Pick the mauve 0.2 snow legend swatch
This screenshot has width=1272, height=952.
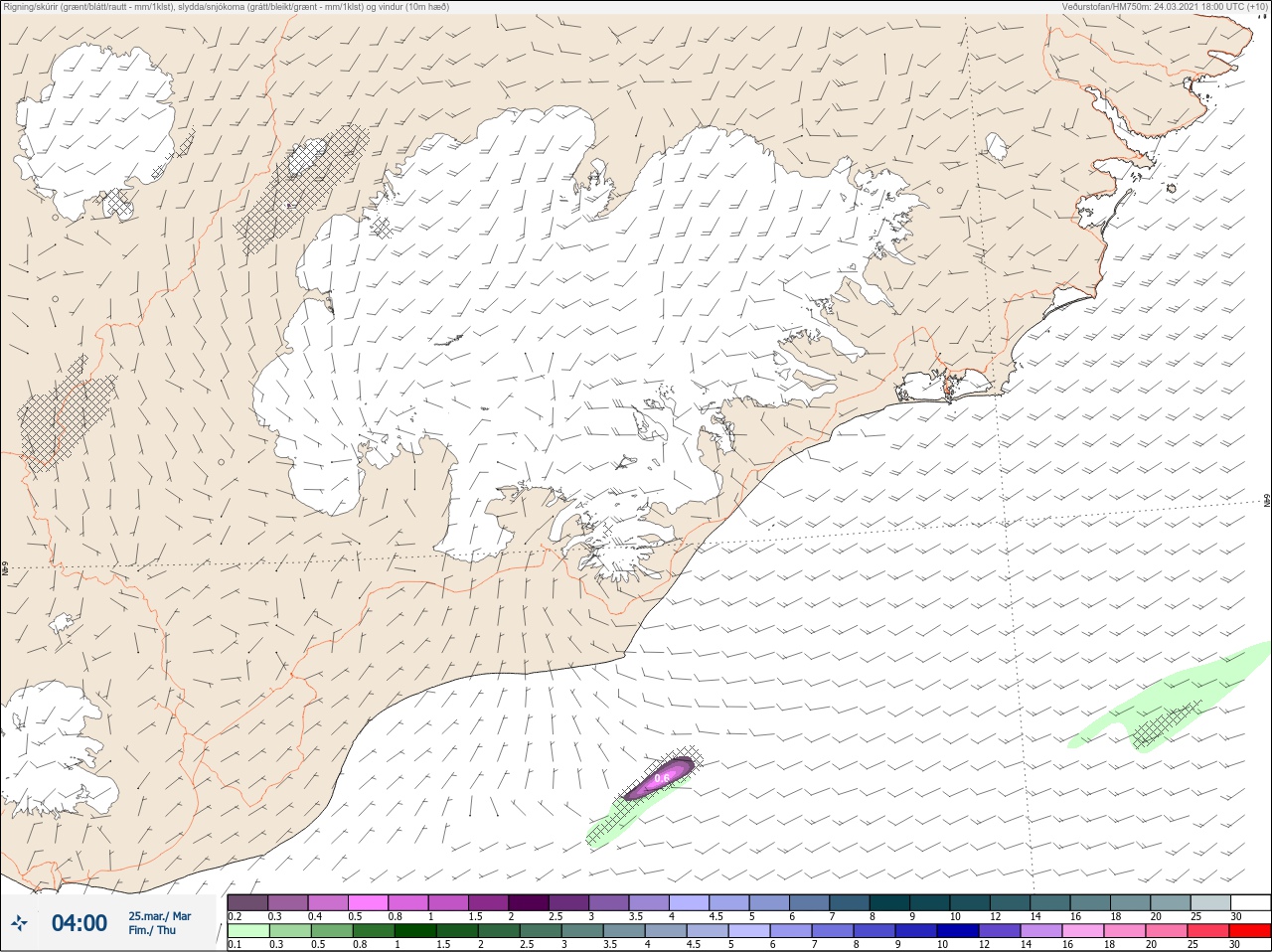pyautogui.click(x=247, y=902)
